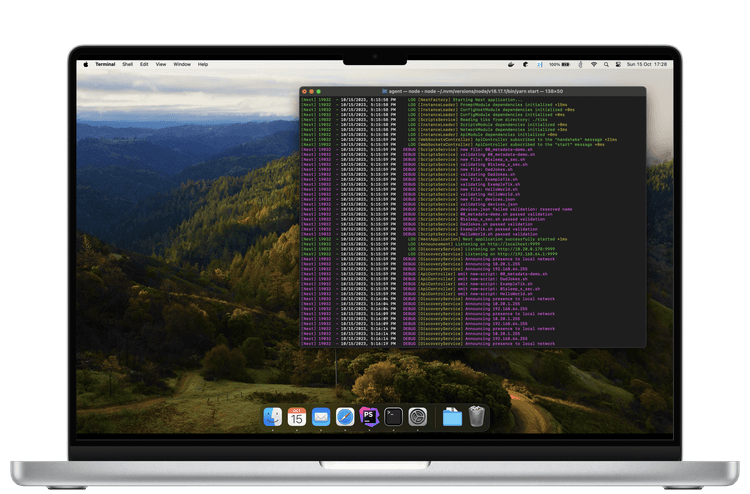This screenshot has height=494, width=750.
Task: Open System Settings from the Dock
Action: [x=418, y=417]
